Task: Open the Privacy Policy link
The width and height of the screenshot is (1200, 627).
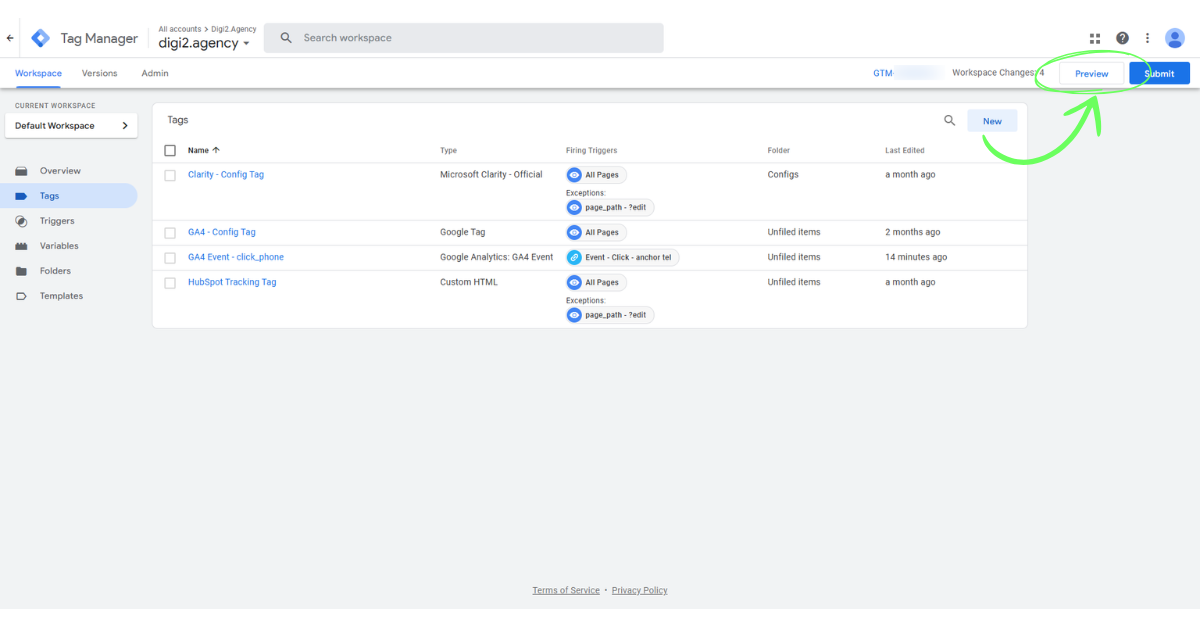Action: (x=639, y=590)
